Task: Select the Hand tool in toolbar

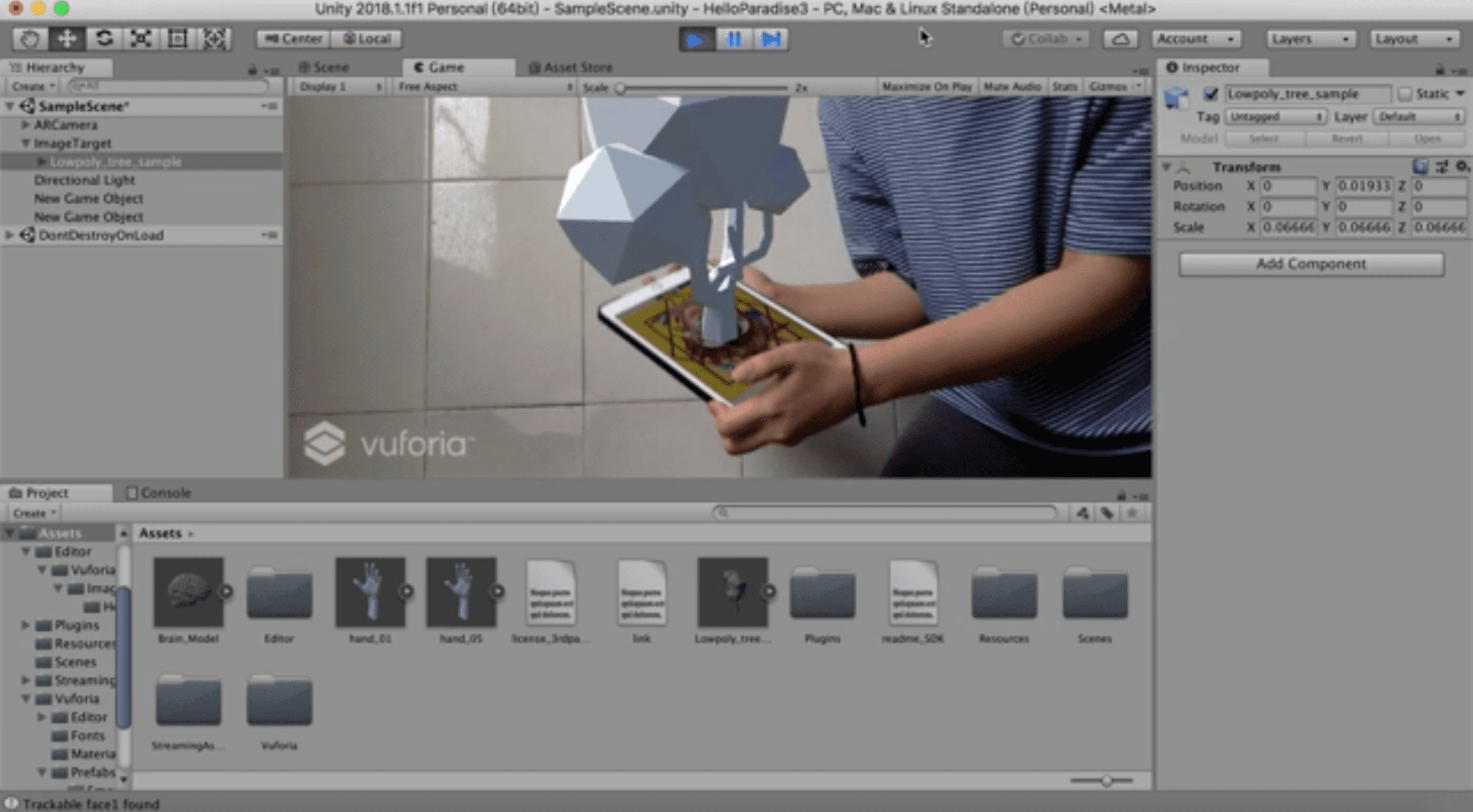Action: pyautogui.click(x=30, y=39)
